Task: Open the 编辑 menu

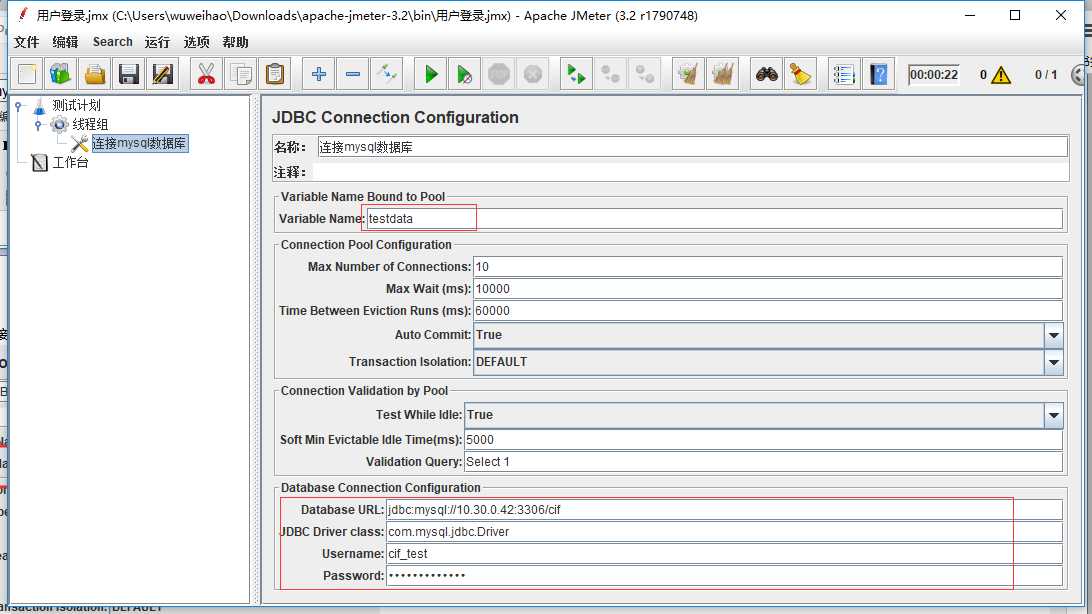Action: (x=65, y=42)
